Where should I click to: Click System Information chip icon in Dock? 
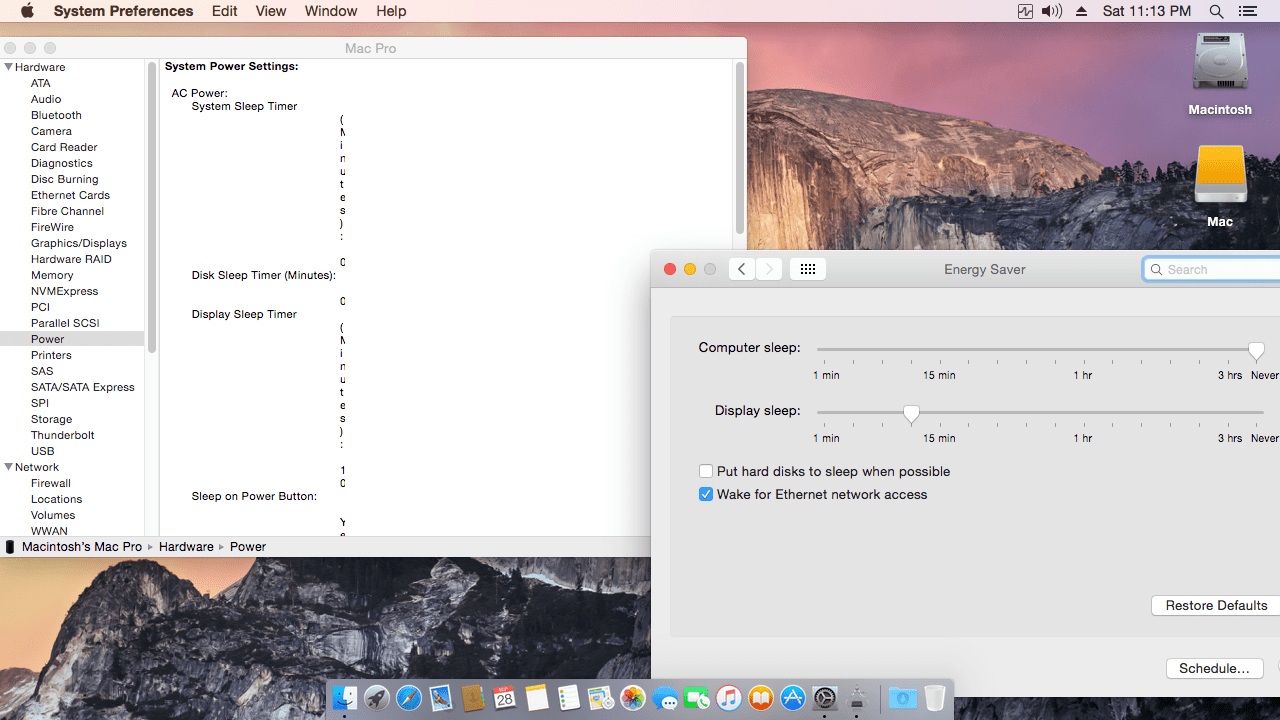pos(857,698)
